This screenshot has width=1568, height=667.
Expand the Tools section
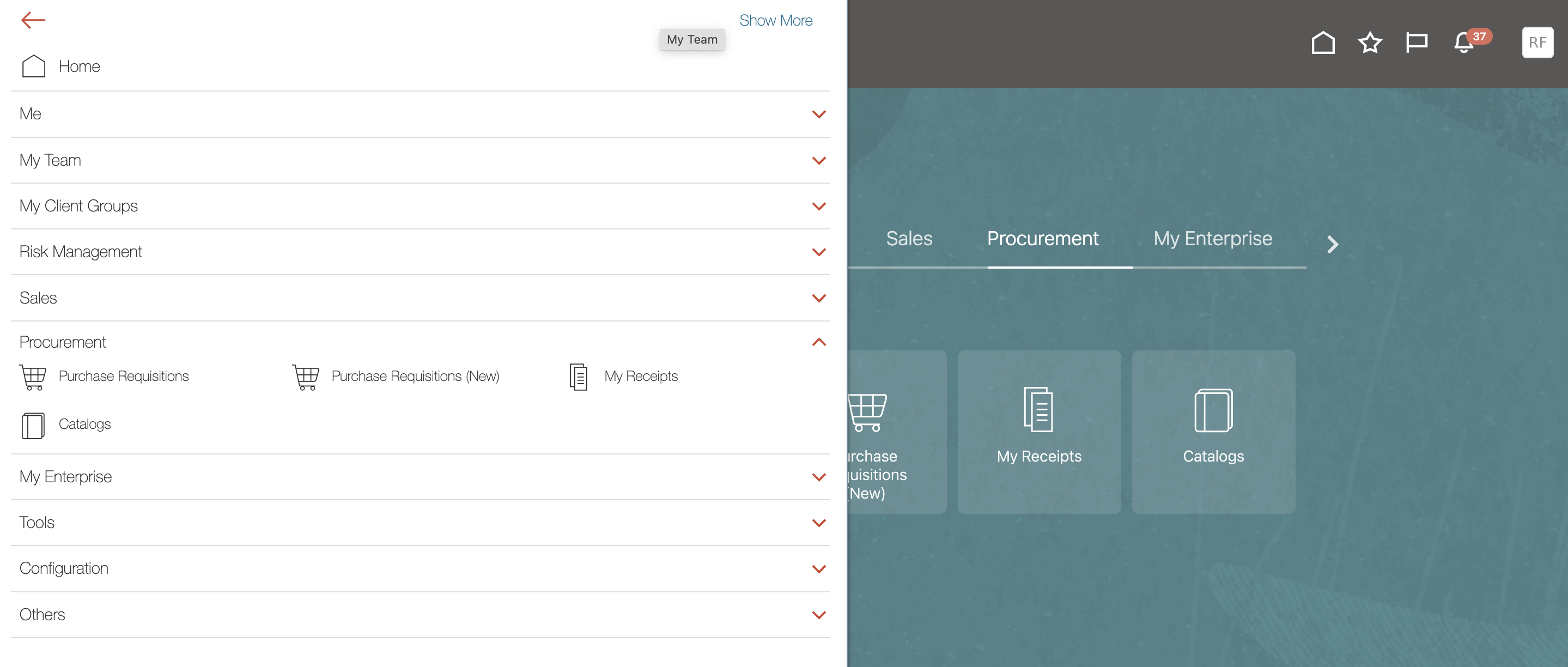coord(819,523)
